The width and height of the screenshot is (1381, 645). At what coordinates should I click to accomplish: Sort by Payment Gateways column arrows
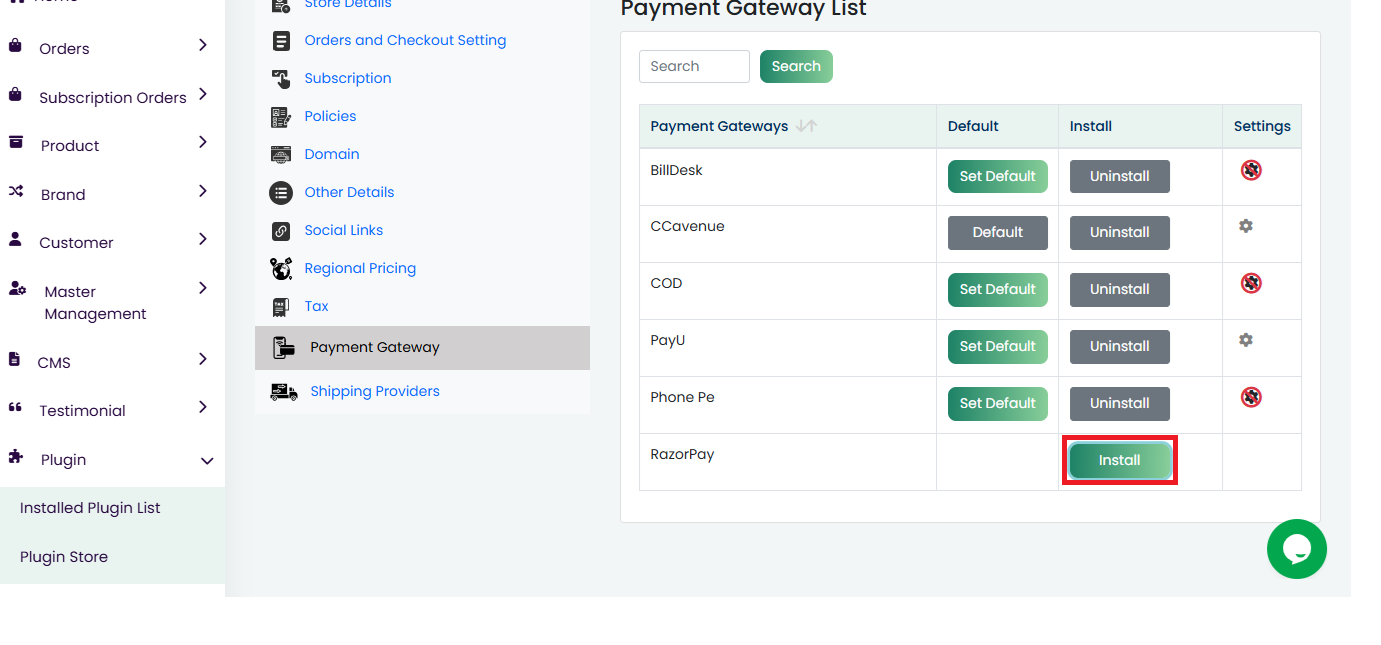coord(806,126)
